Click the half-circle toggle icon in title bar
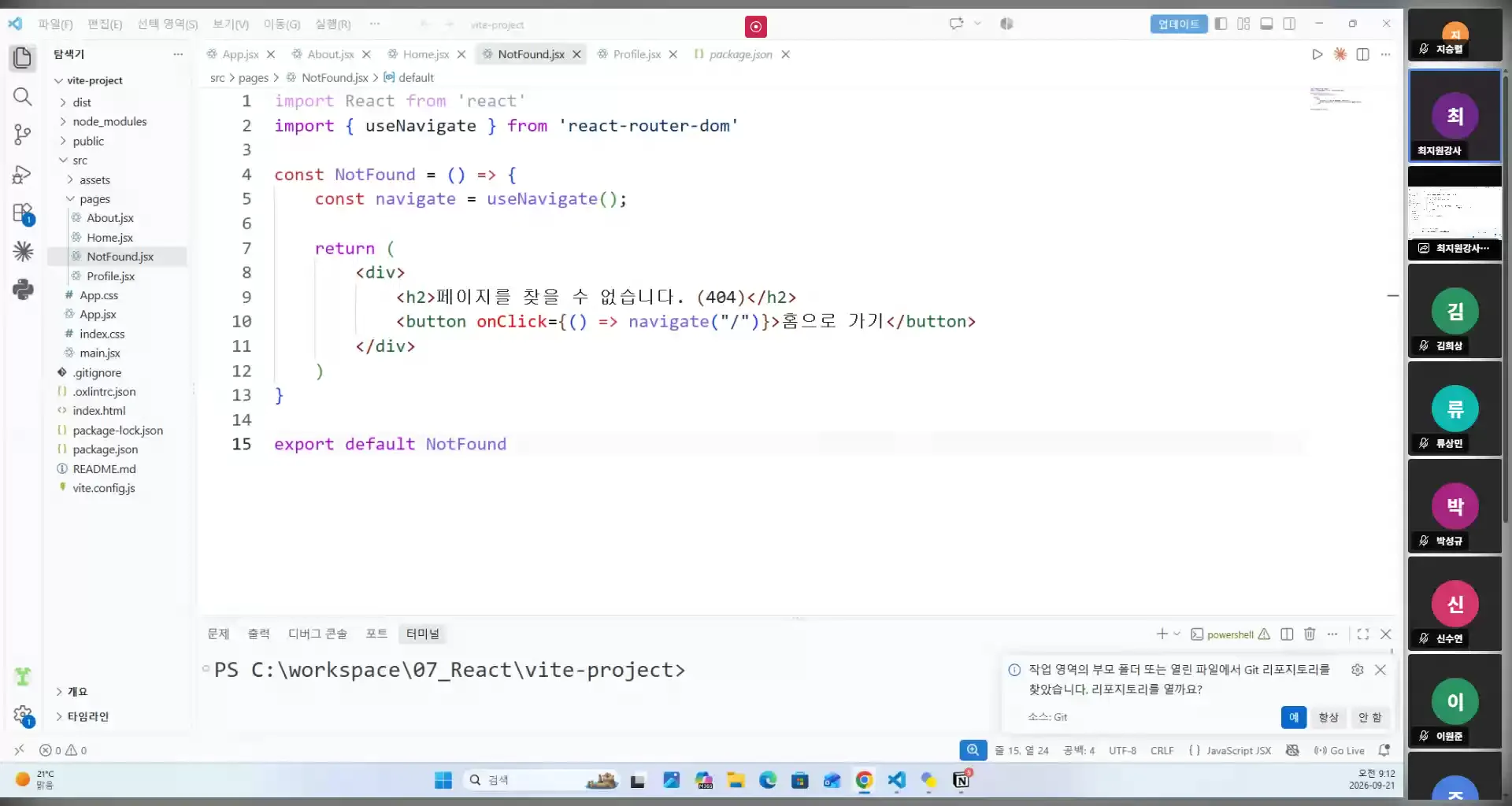1512x806 pixels. point(1006,24)
